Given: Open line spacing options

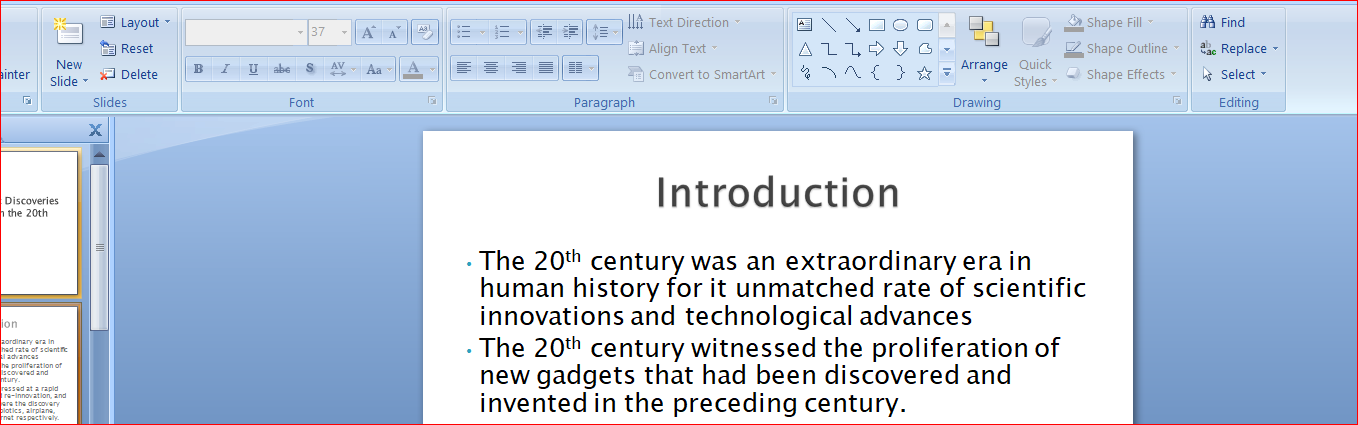Looking at the screenshot, I should click(604, 32).
